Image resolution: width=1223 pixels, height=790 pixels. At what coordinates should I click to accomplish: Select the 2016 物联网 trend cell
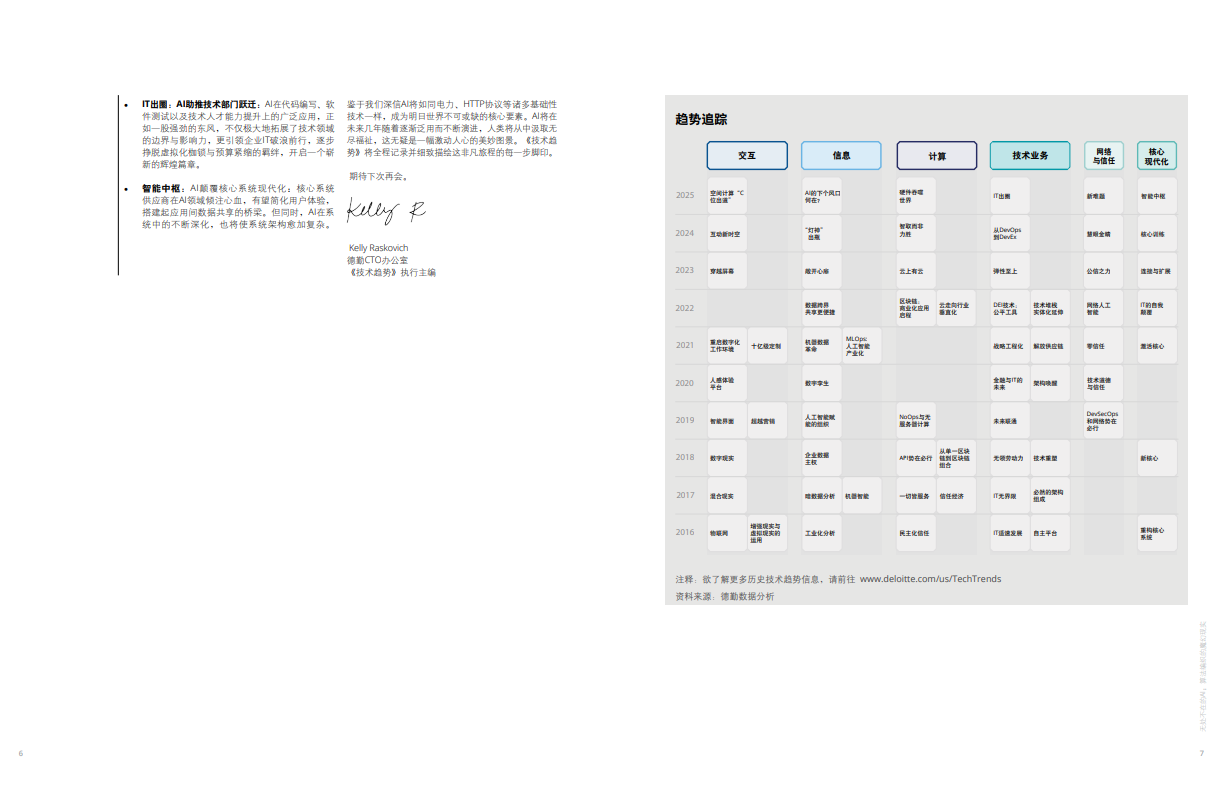pos(727,533)
